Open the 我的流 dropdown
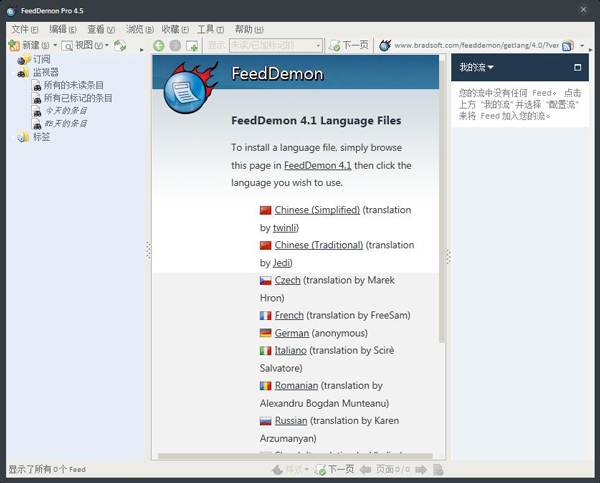The width and height of the screenshot is (600, 483). pyautogui.click(x=476, y=67)
